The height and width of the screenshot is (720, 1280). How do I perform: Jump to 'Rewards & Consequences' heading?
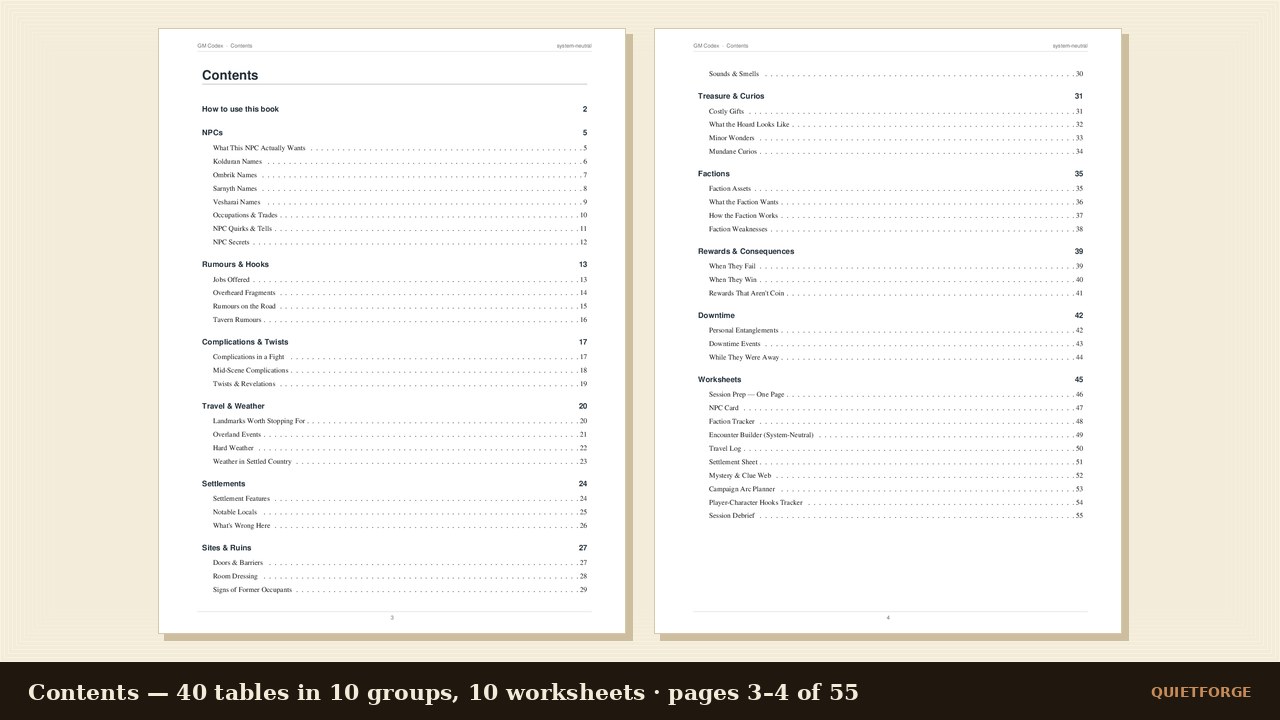click(890, 251)
